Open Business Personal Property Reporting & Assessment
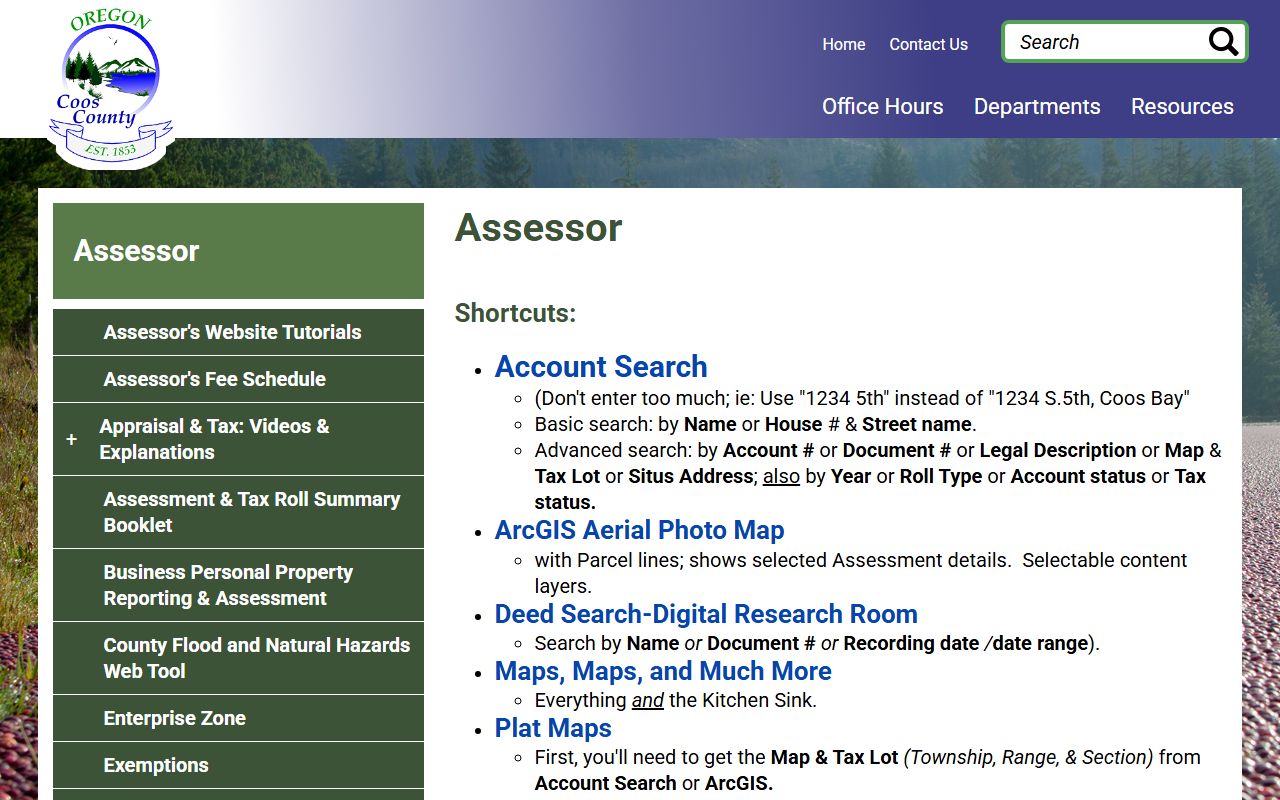This screenshot has width=1280, height=800. [x=238, y=585]
